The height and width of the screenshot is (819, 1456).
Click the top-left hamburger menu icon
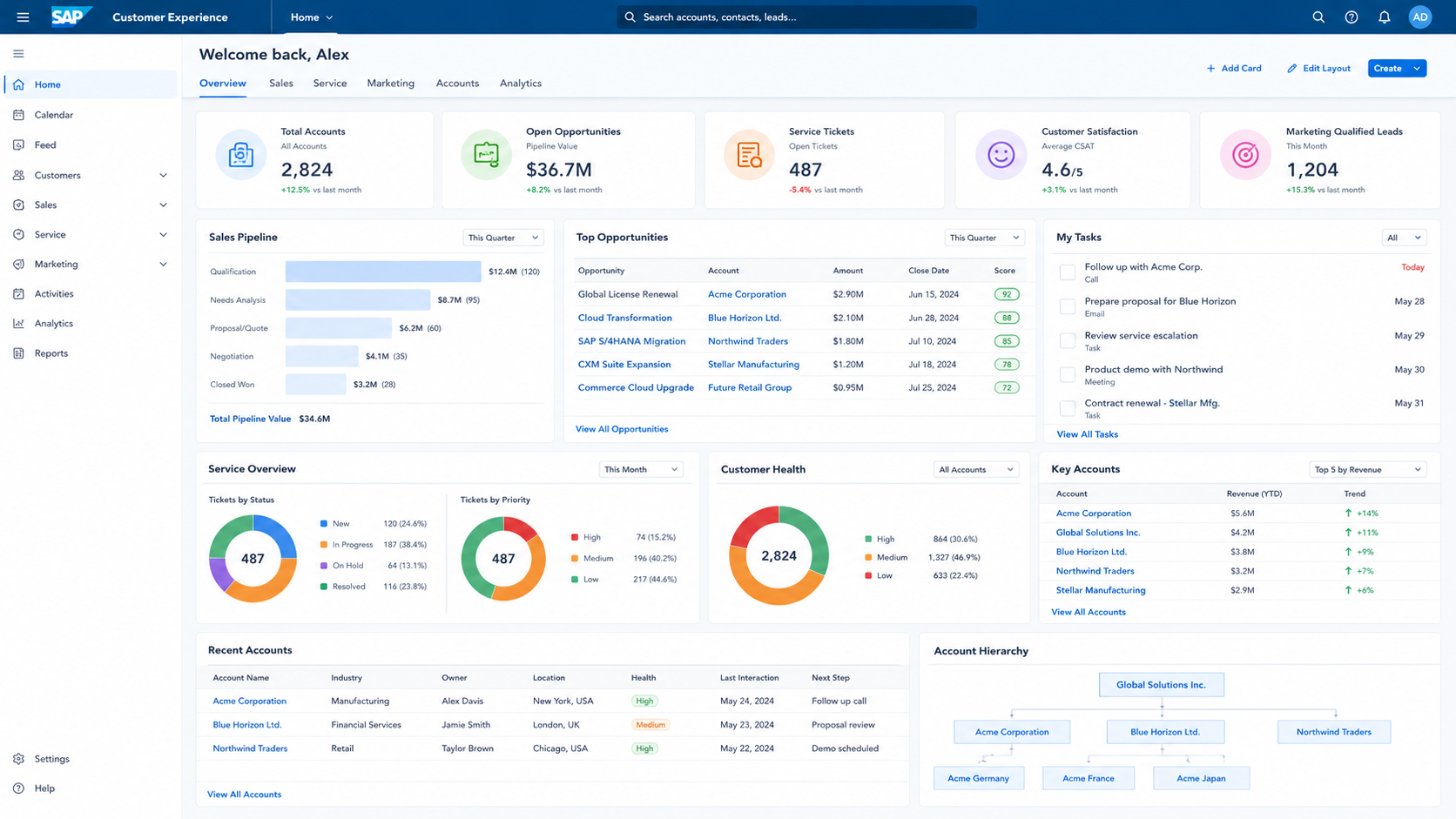pos(23,17)
